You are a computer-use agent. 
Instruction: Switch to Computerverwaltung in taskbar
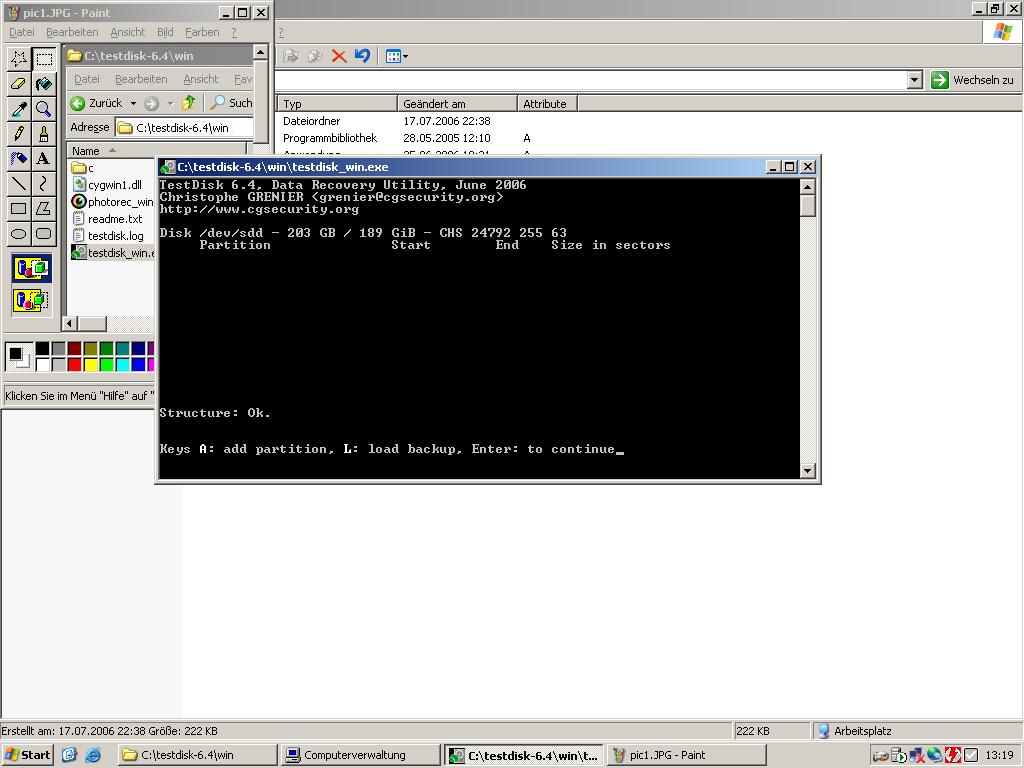tap(360, 755)
